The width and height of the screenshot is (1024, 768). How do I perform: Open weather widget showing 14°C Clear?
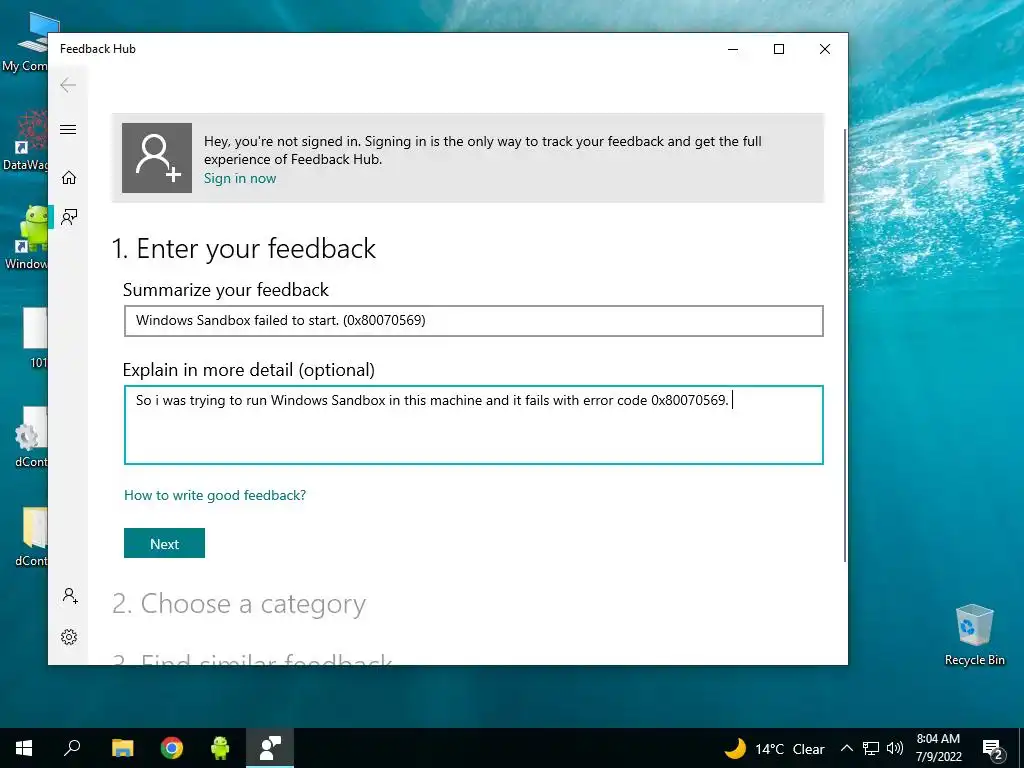pyautogui.click(x=774, y=748)
